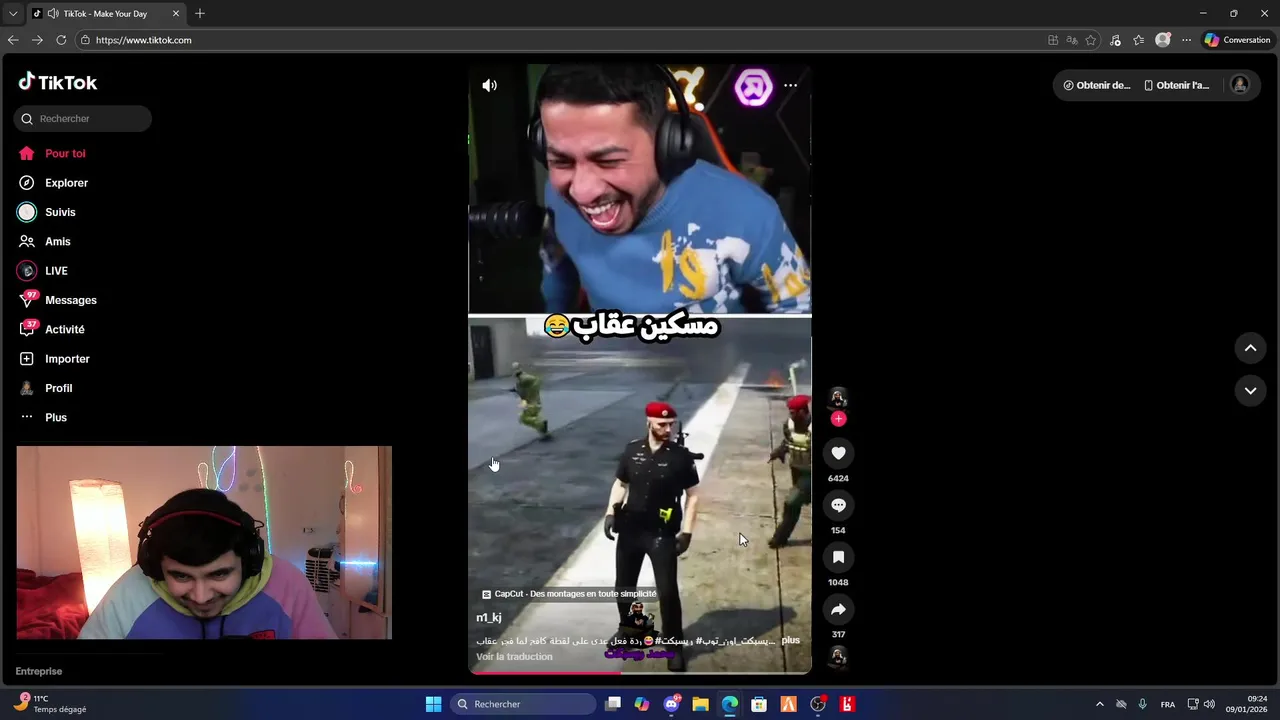Open Microsoft Store from the taskbar
This screenshot has height=720, width=1280.
[759, 704]
